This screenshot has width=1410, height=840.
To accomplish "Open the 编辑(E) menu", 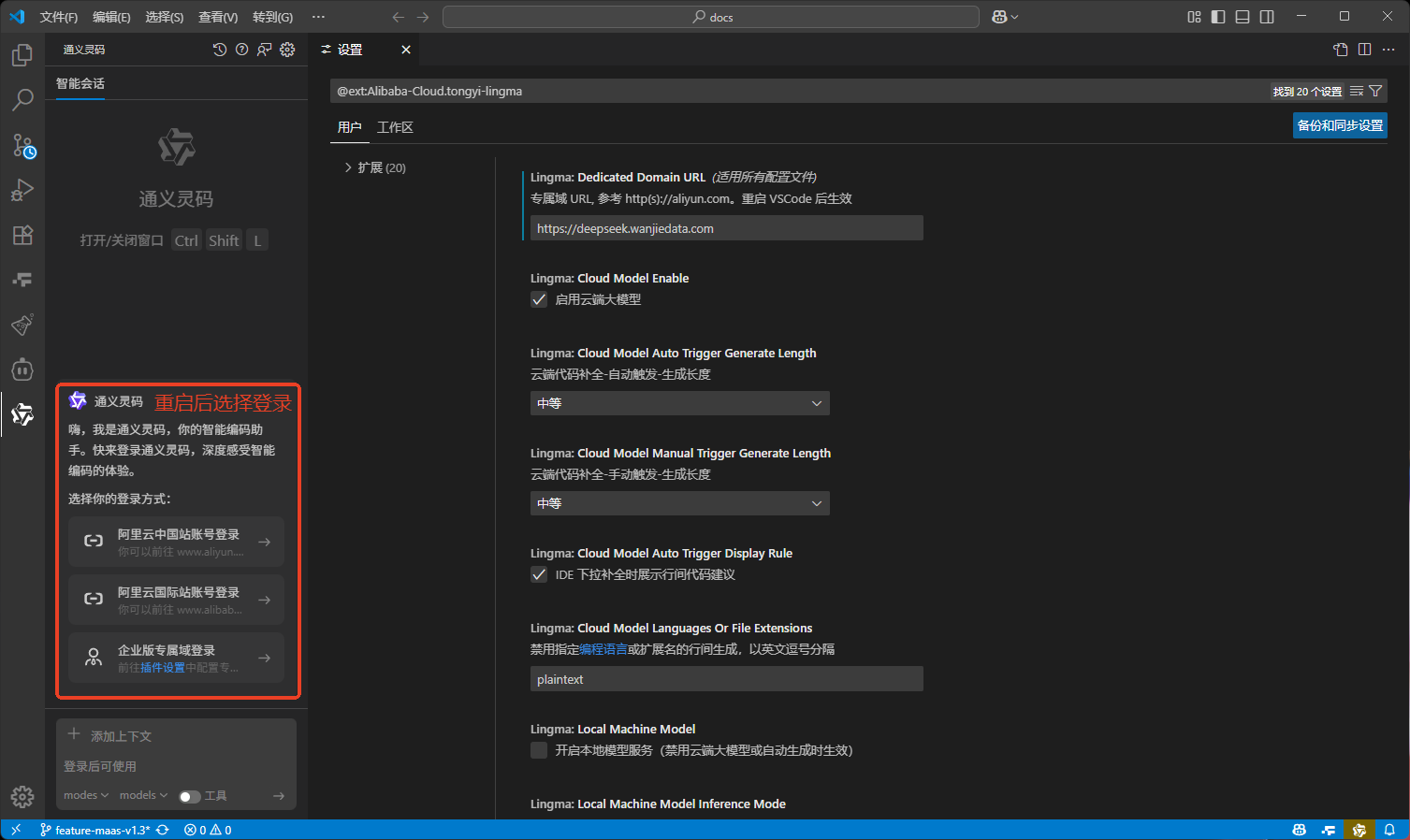I will click(x=111, y=17).
